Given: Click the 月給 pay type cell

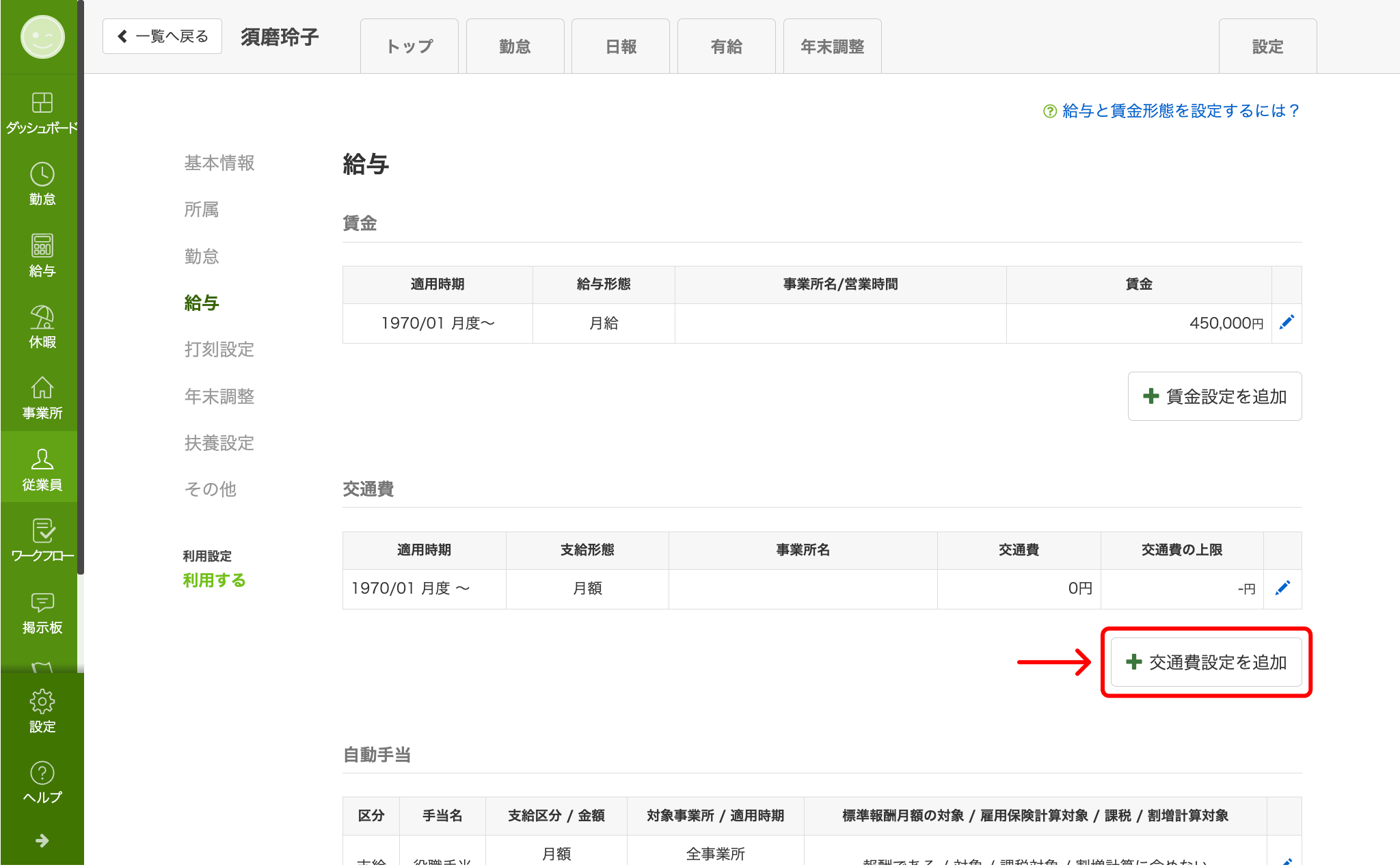Looking at the screenshot, I should point(604,323).
